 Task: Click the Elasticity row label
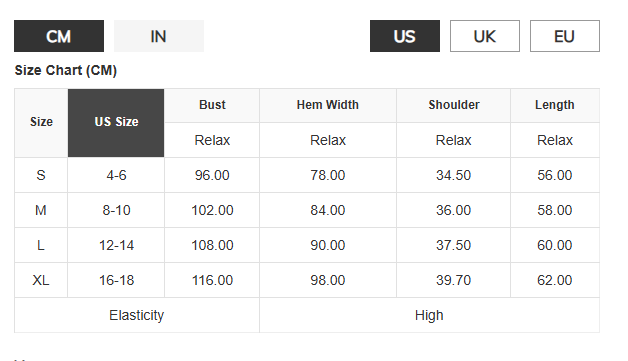tap(137, 315)
